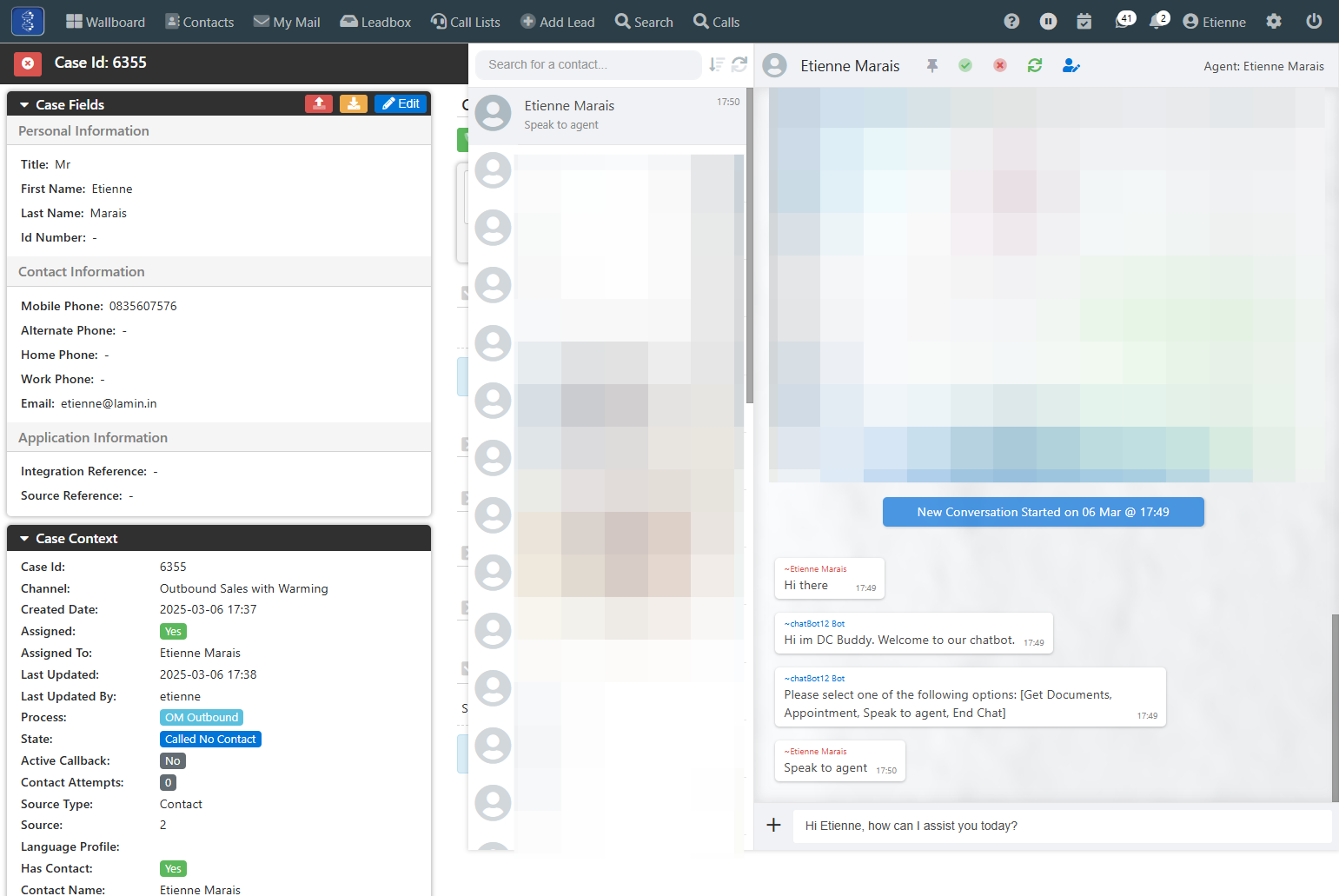1339x896 pixels.
Task: Open chat messages icon with 41 badge
Action: (1124, 21)
